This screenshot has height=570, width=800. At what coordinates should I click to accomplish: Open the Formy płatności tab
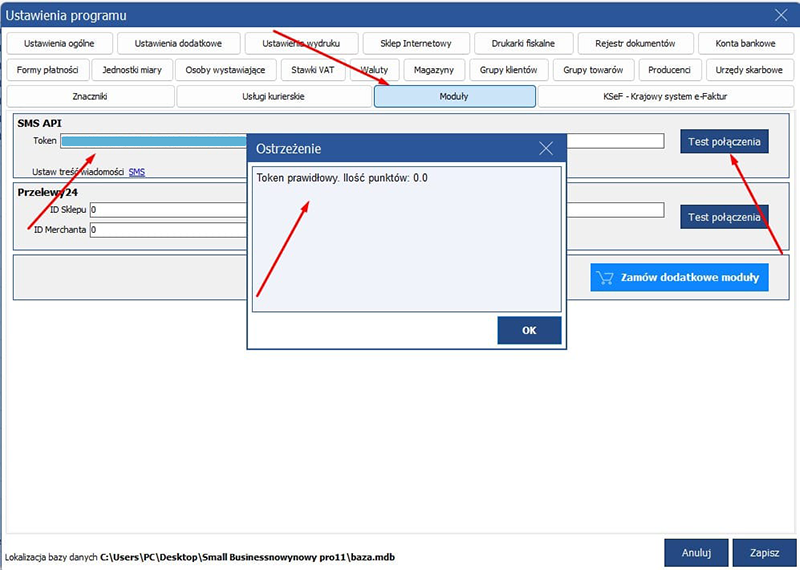click(48, 70)
